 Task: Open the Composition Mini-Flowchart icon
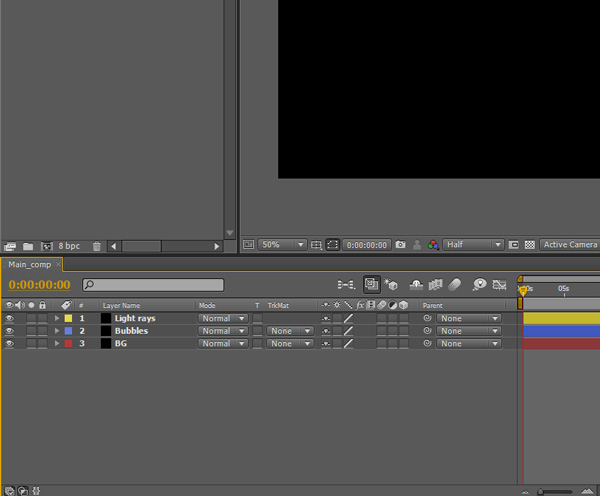(x=346, y=285)
